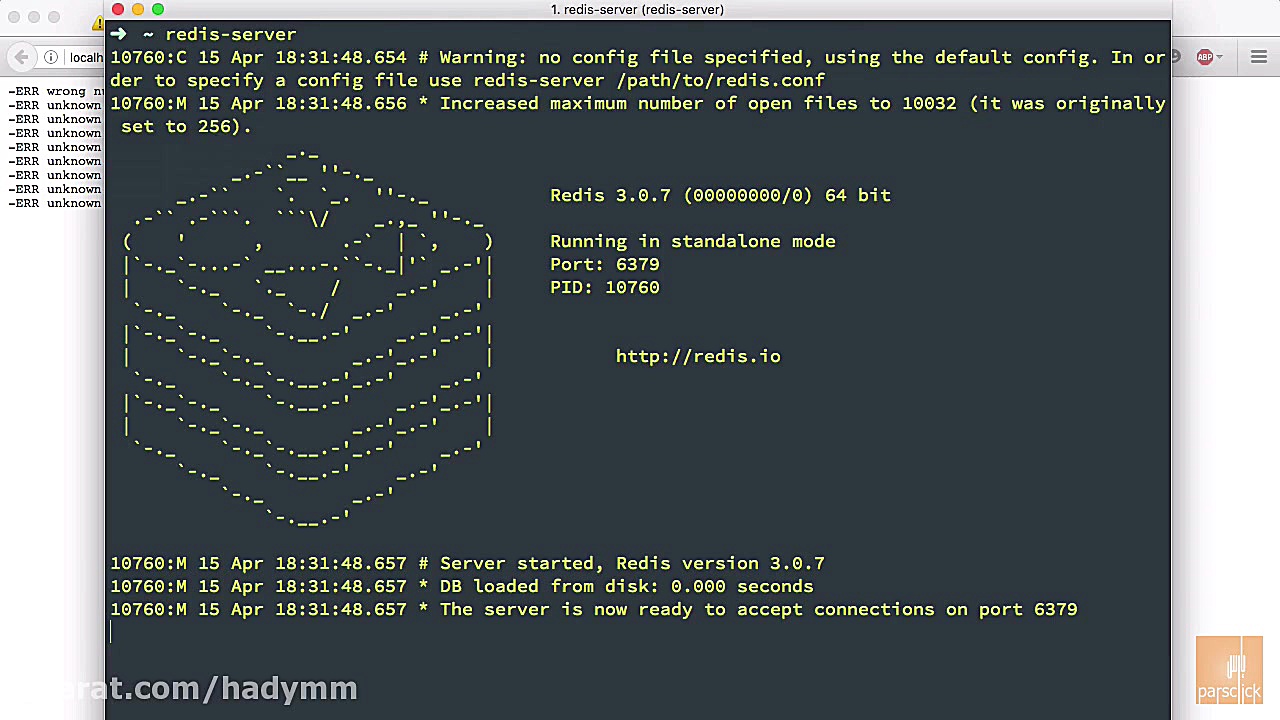Click the Redis ASCII art logo
The image size is (1280, 720).
pos(308,340)
